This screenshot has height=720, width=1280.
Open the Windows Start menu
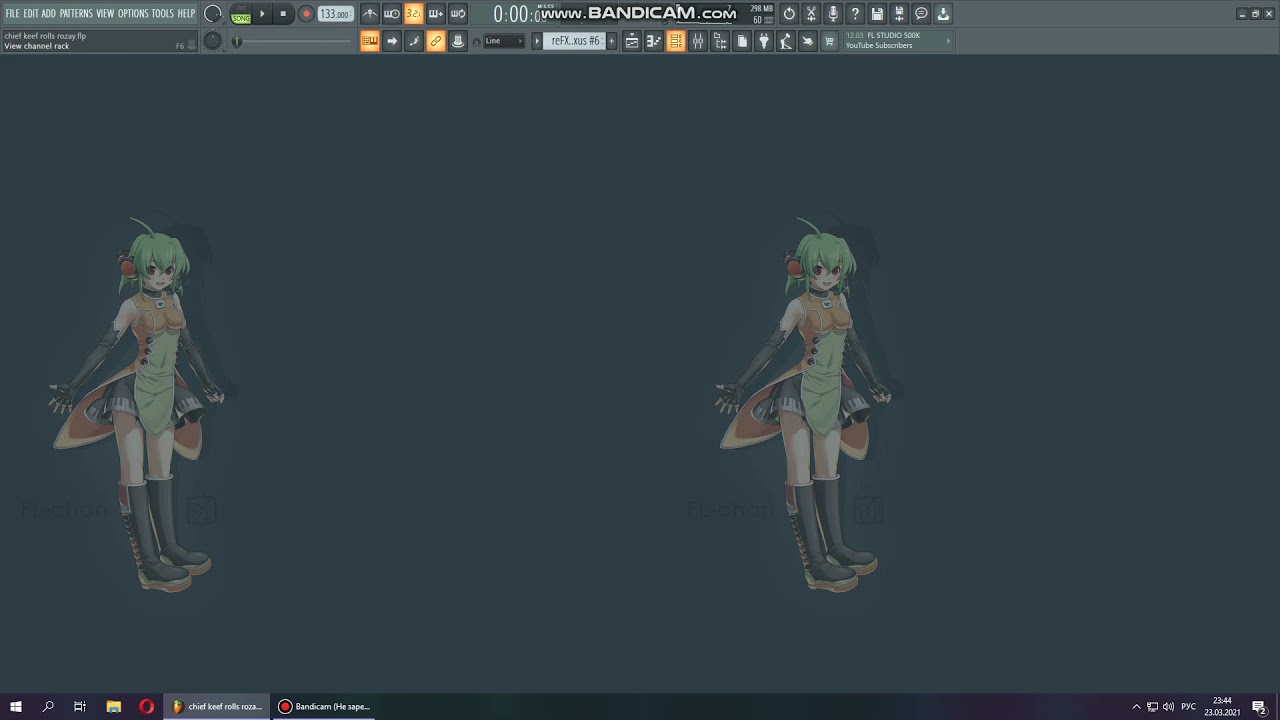pos(16,706)
